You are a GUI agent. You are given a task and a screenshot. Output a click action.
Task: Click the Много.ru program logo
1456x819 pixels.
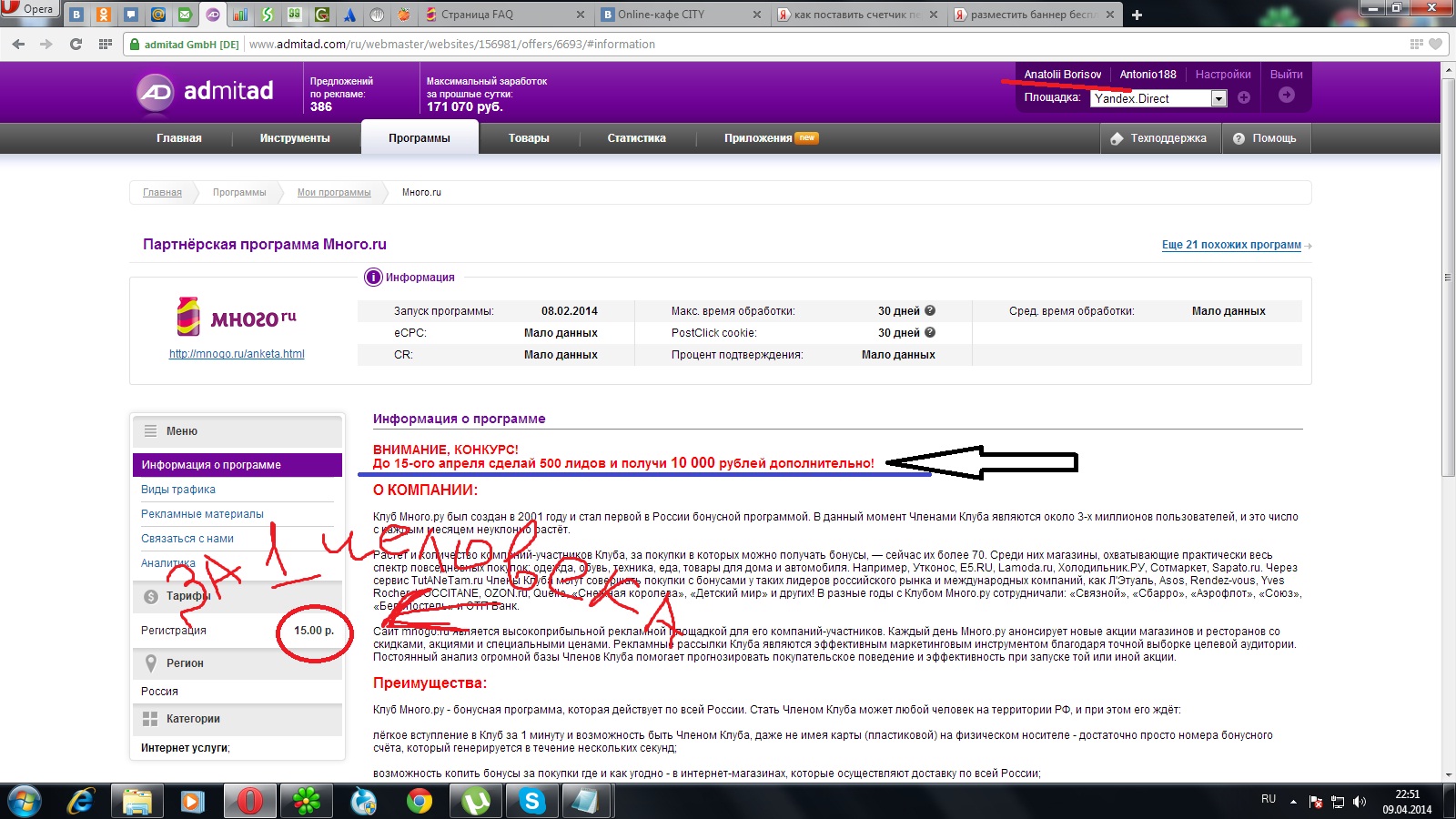click(237, 317)
